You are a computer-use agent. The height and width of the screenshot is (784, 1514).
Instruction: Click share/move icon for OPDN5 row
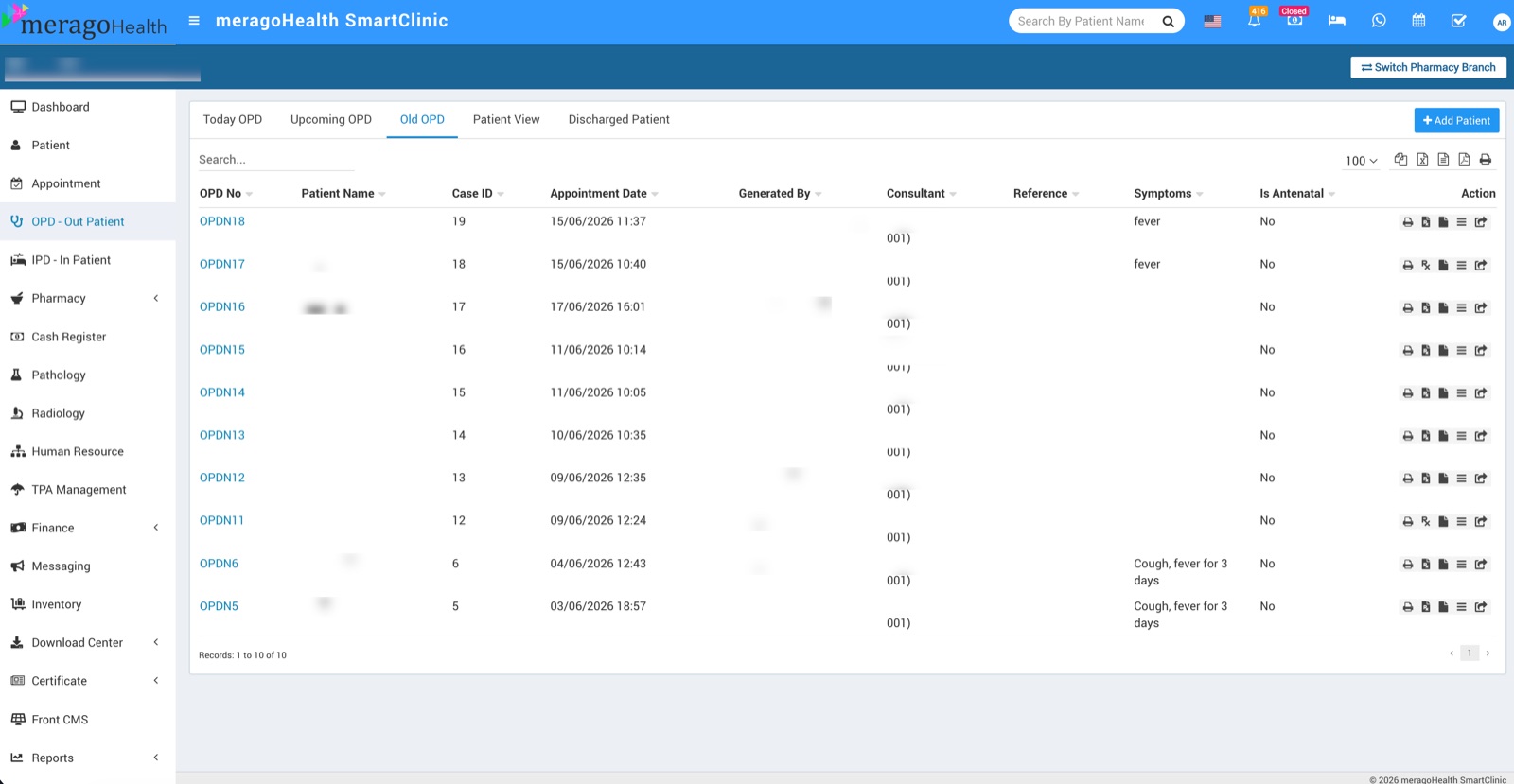click(x=1481, y=607)
